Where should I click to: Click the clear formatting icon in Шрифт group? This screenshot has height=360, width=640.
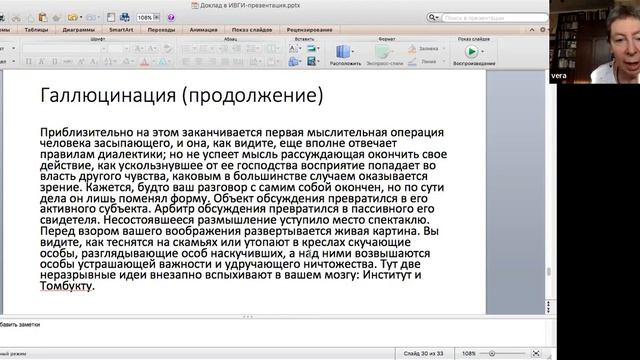tap(167, 49)
